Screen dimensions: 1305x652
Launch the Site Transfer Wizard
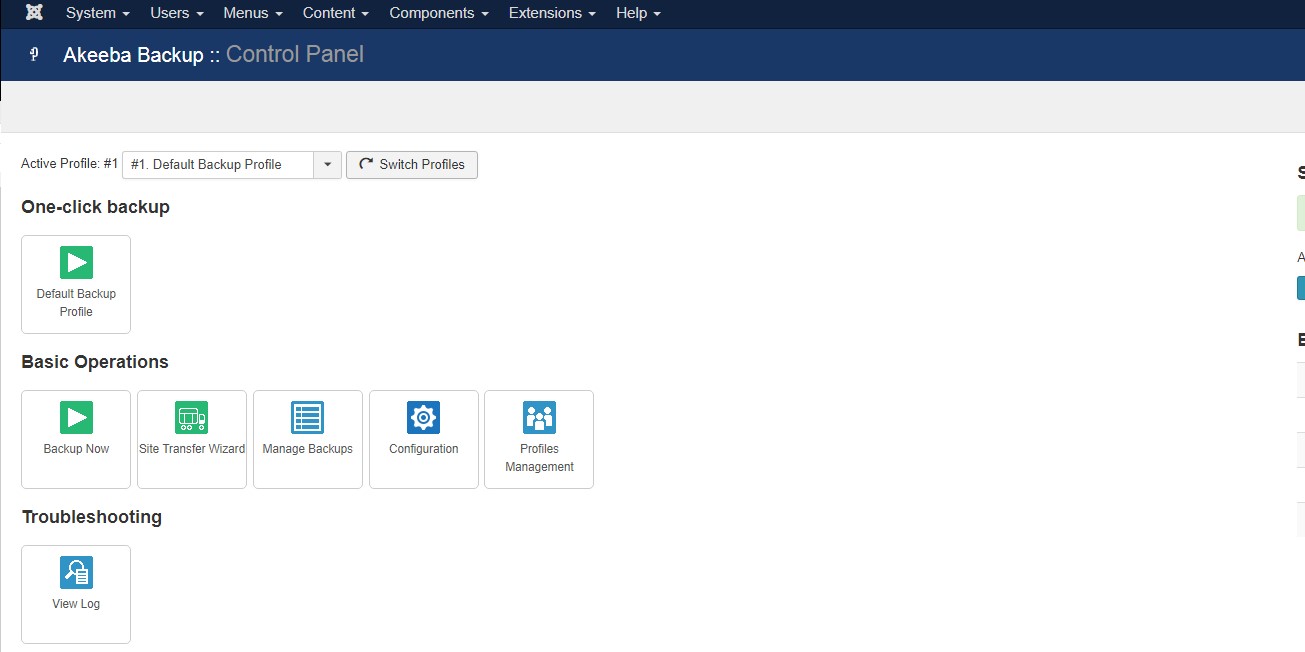pos(191,439)
